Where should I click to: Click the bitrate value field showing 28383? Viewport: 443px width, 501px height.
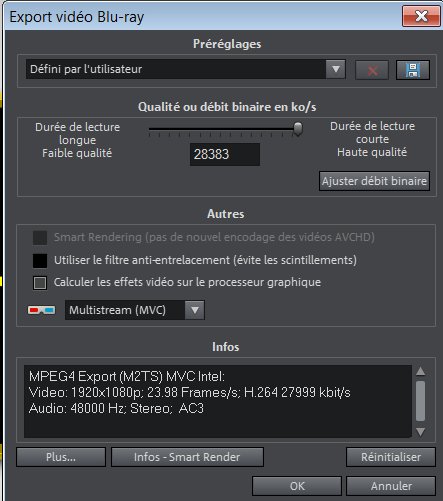coord(225,154)
